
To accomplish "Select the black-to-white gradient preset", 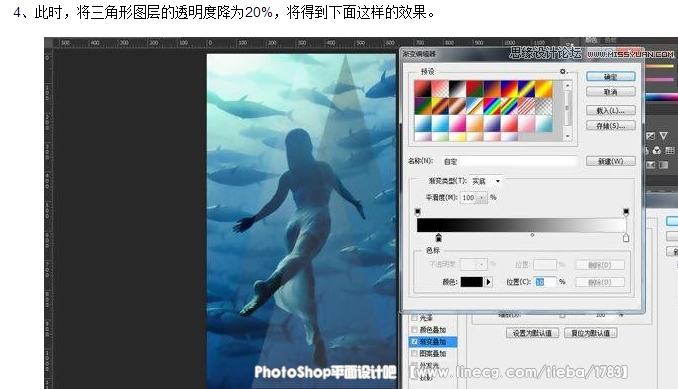I will pyautogui.click(x=457, y=89).
